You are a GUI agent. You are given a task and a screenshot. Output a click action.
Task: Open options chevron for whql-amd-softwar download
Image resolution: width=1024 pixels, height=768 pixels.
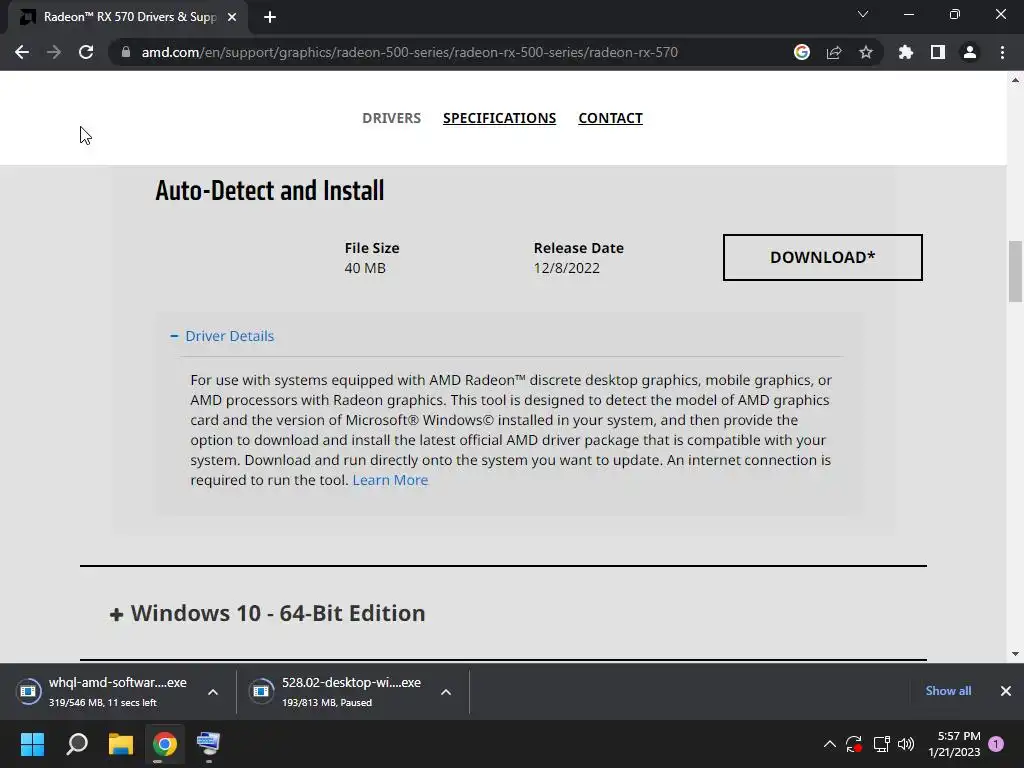[x=213, y=692]
